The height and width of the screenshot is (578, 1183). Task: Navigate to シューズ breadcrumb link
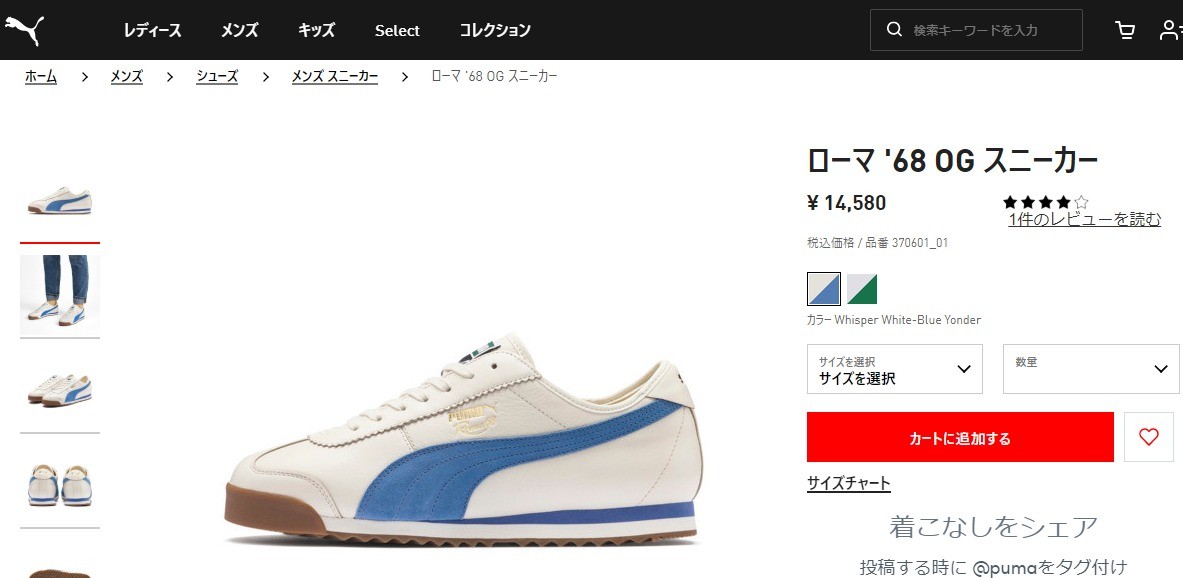tap(217, 75)
